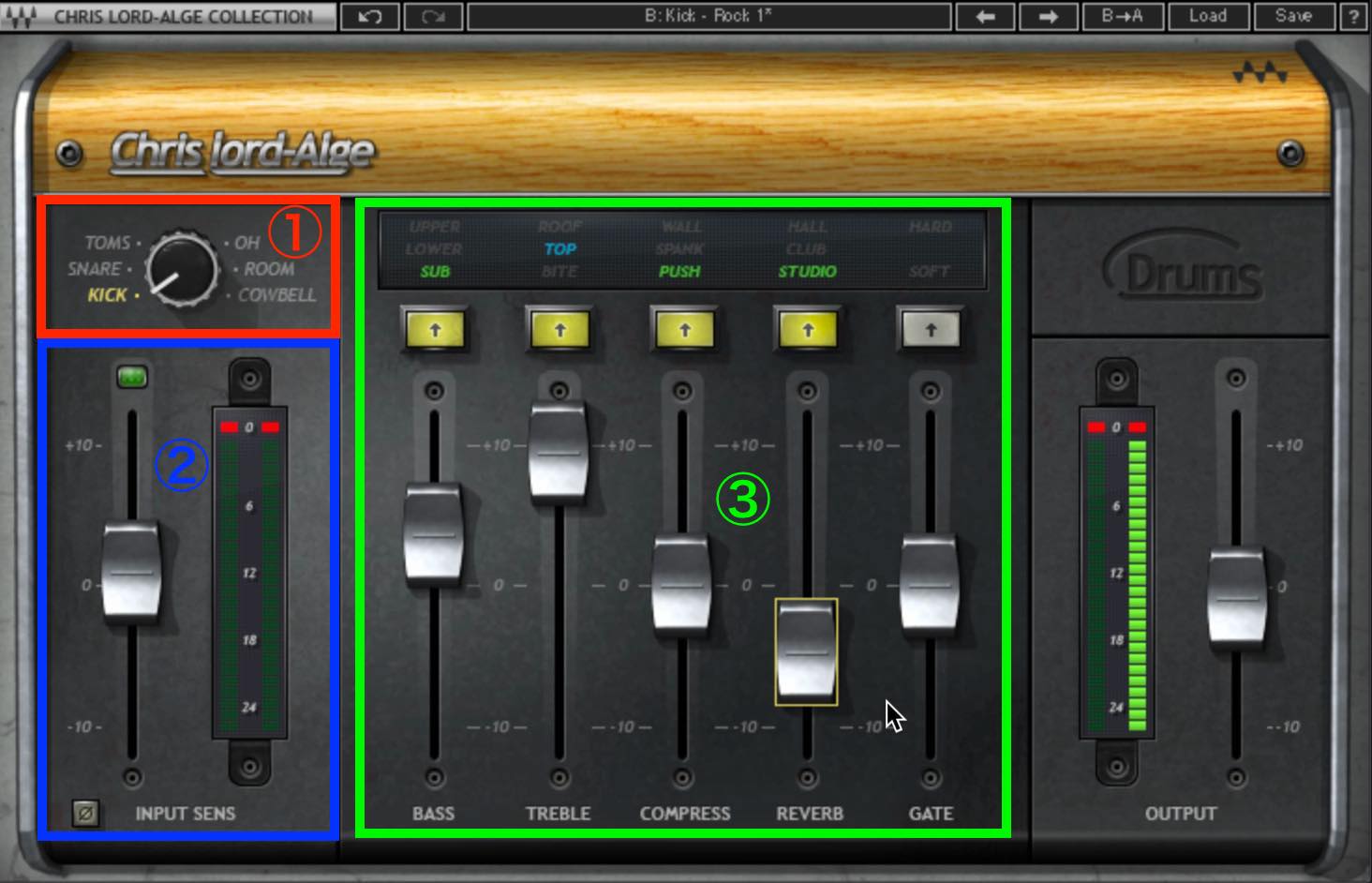The image size is (1372, 883).
Task: Click the COMPRESS label
Action: 685,814
